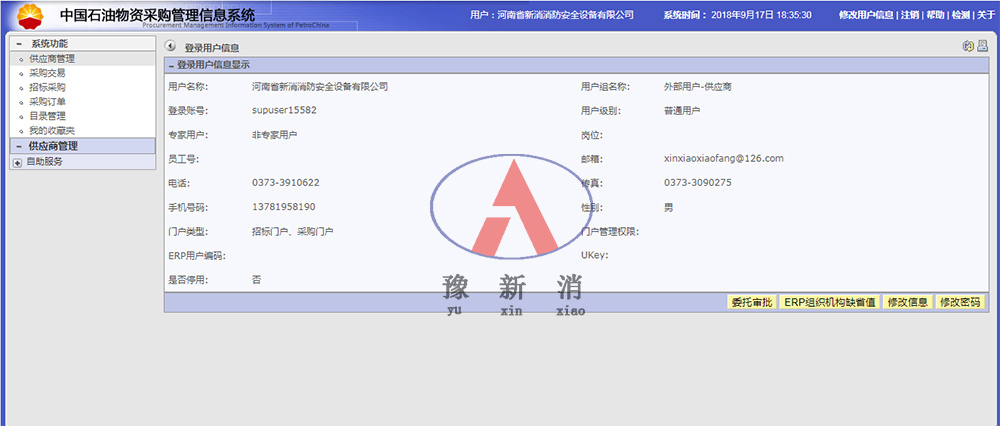Click the 修改密码 button
This screenshot has height=426, width=1000.
click(x=960, y=302)
